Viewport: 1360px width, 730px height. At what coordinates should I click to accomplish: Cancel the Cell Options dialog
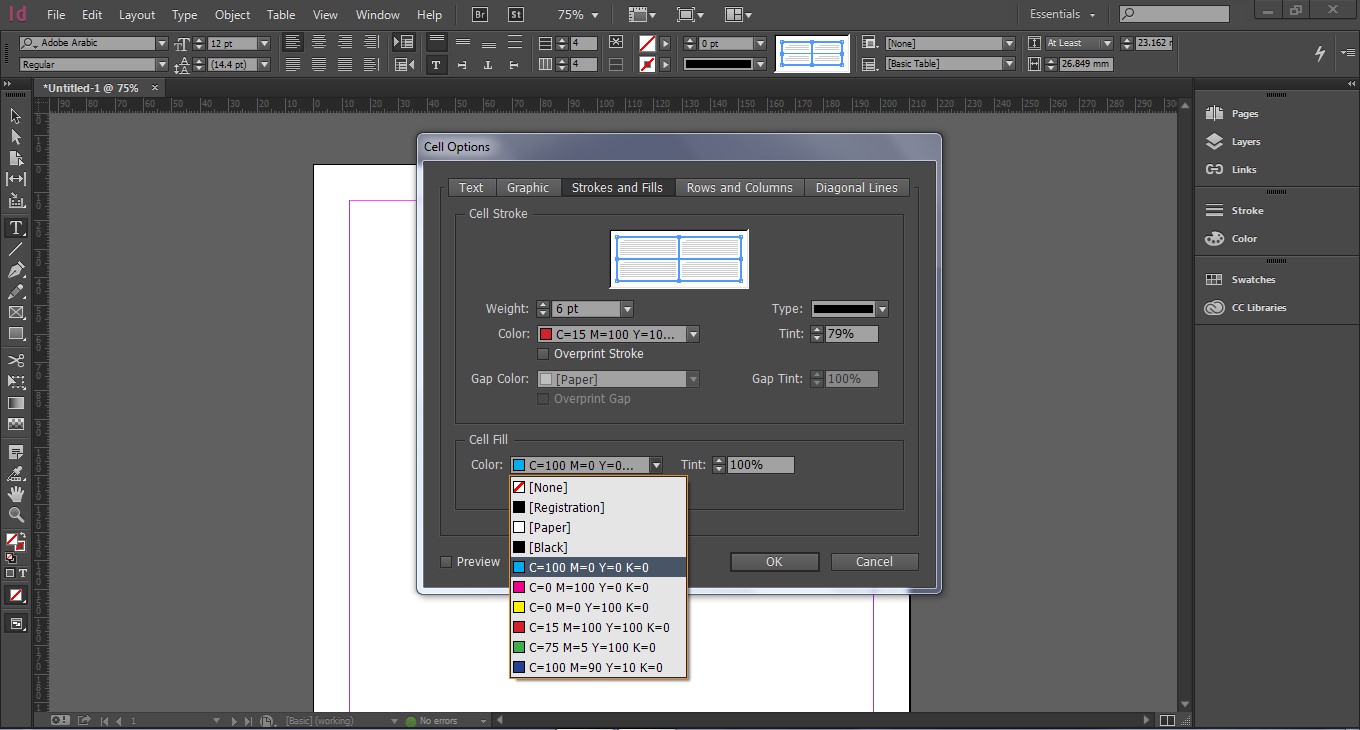(x=874, y=562)
